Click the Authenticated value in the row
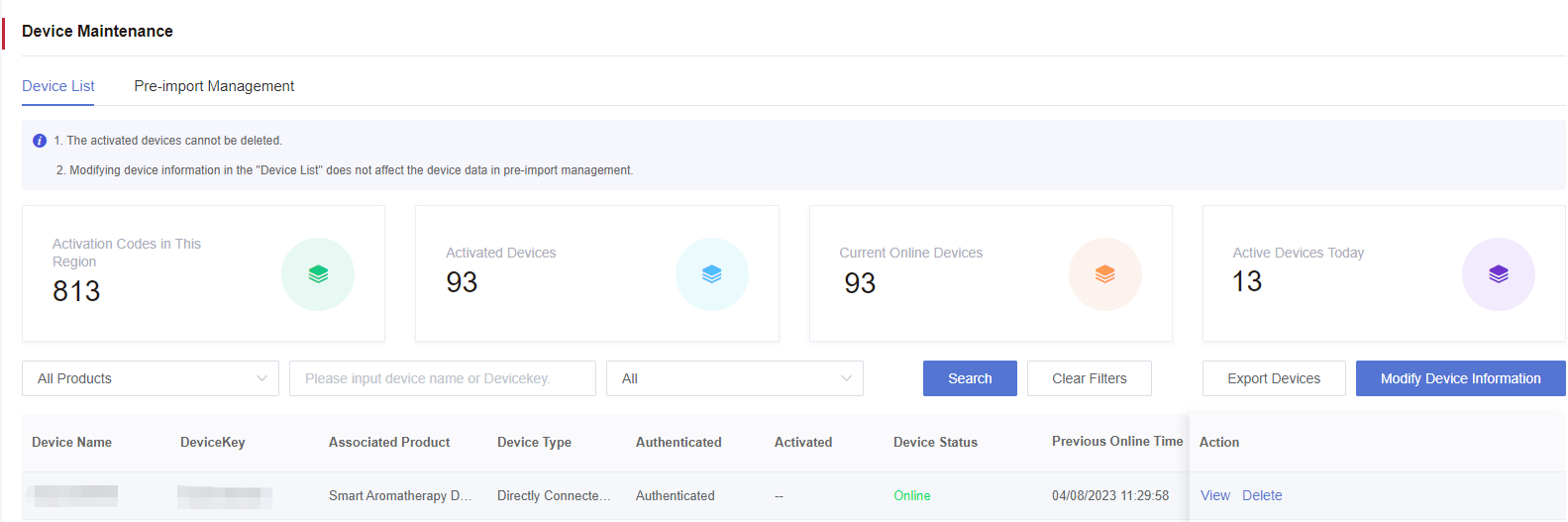This screenshot has width=1568, height=522. pos(675,495)
